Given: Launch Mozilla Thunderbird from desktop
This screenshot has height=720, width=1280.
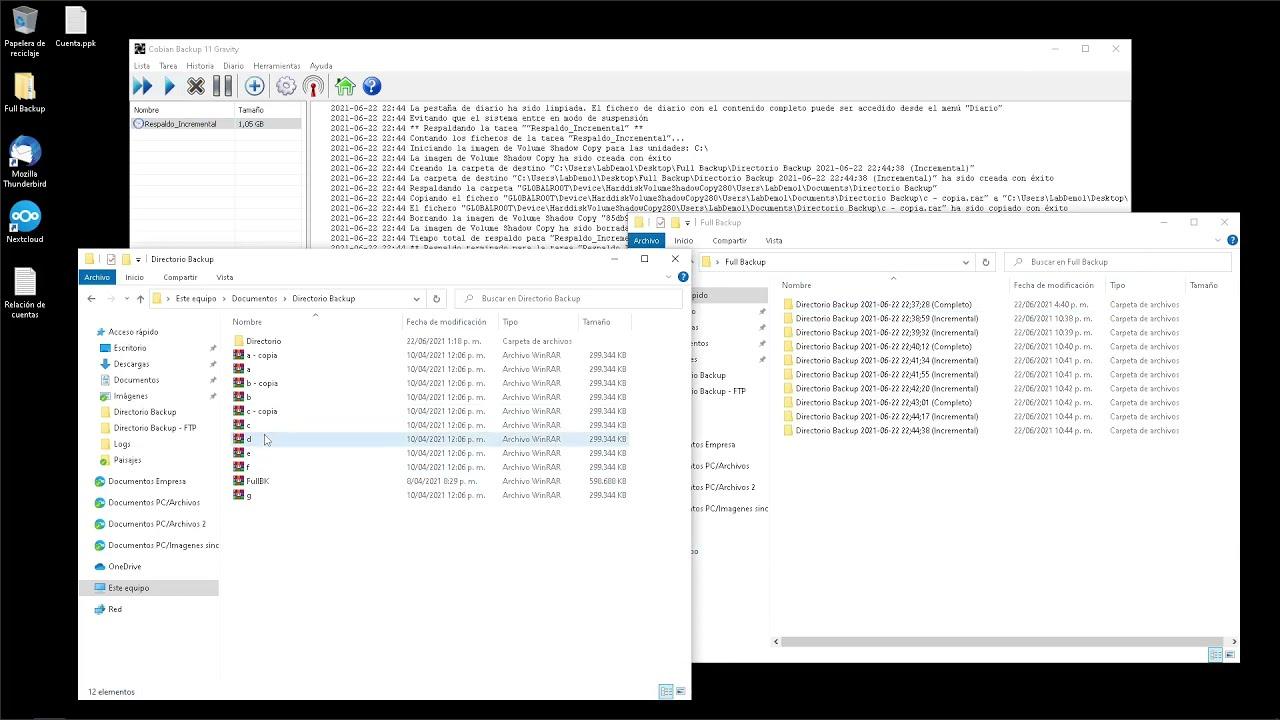Looking at the screenshot, I should pos(24,162).
